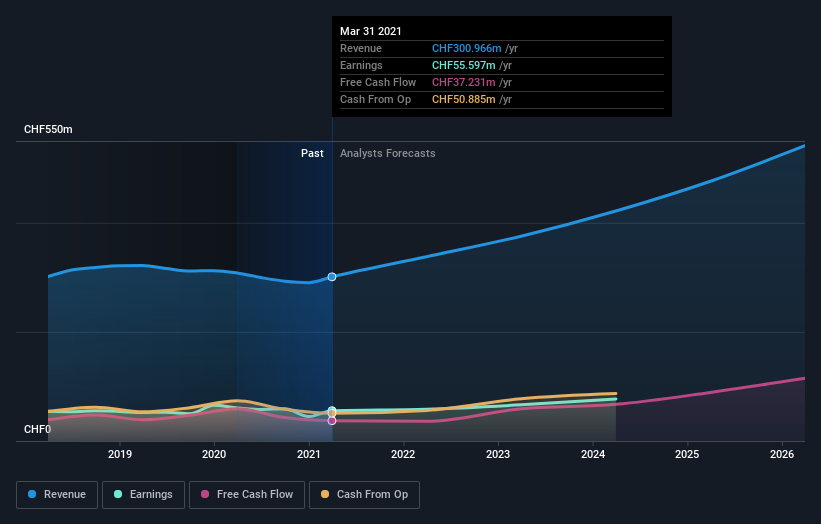The image size is (821, 524).
Task: Click the 2022 x-axis label
Action: point(403,454)
